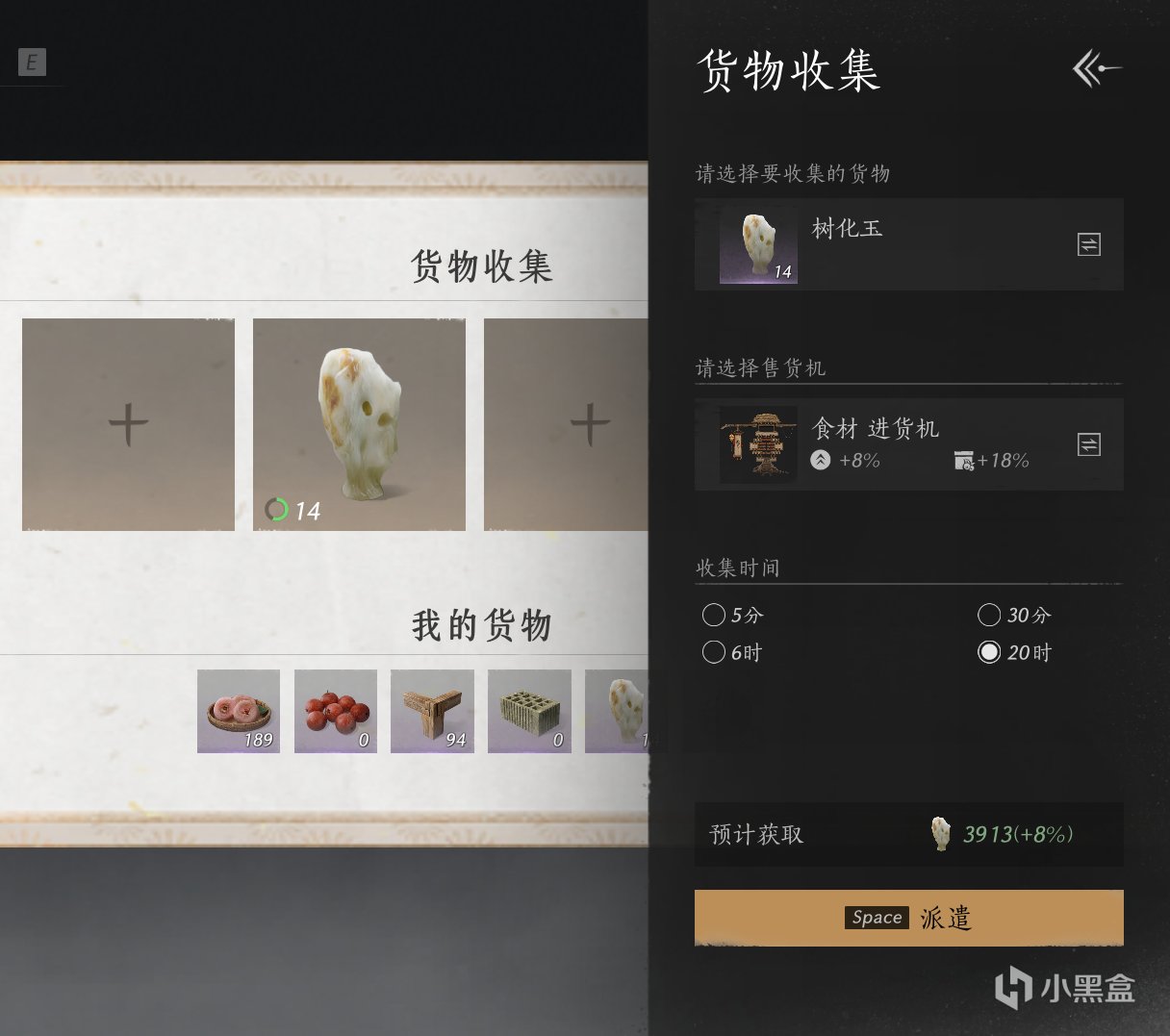
Task: Select the 5分 collection time
Action: 714,615
